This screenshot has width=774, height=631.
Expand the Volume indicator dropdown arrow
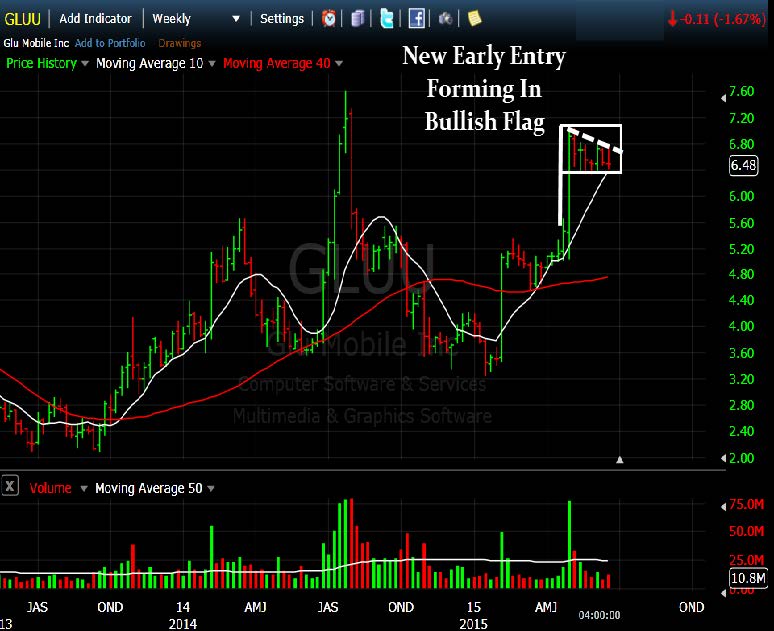[84, 488]
